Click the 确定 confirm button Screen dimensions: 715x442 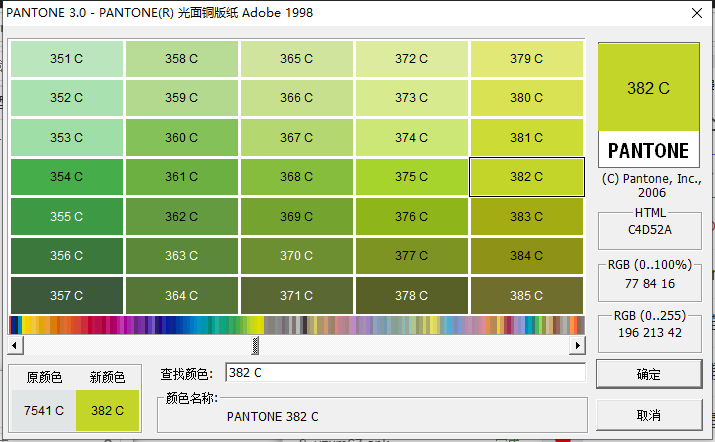648,374
